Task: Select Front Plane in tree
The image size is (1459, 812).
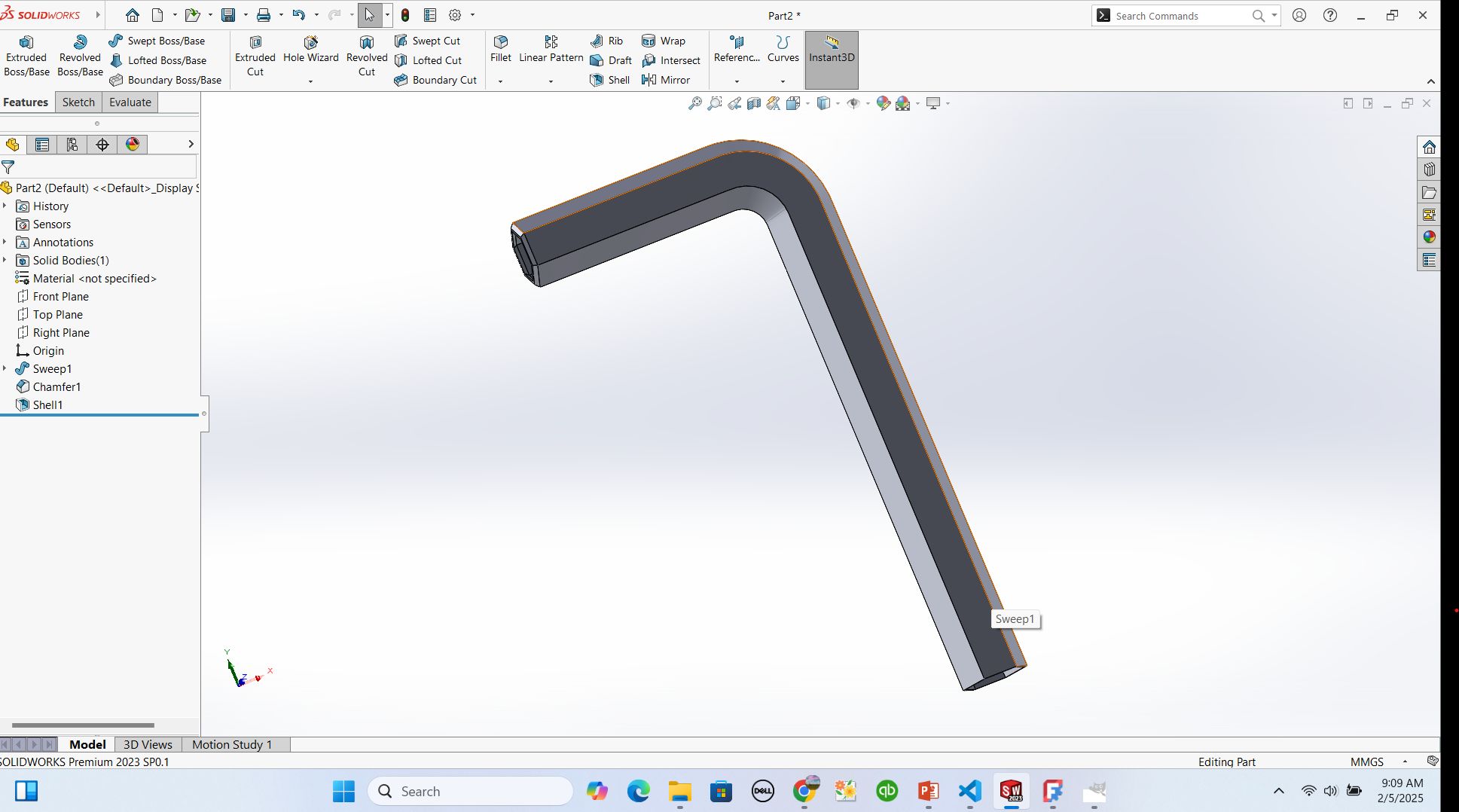Action: pos(60,297)
